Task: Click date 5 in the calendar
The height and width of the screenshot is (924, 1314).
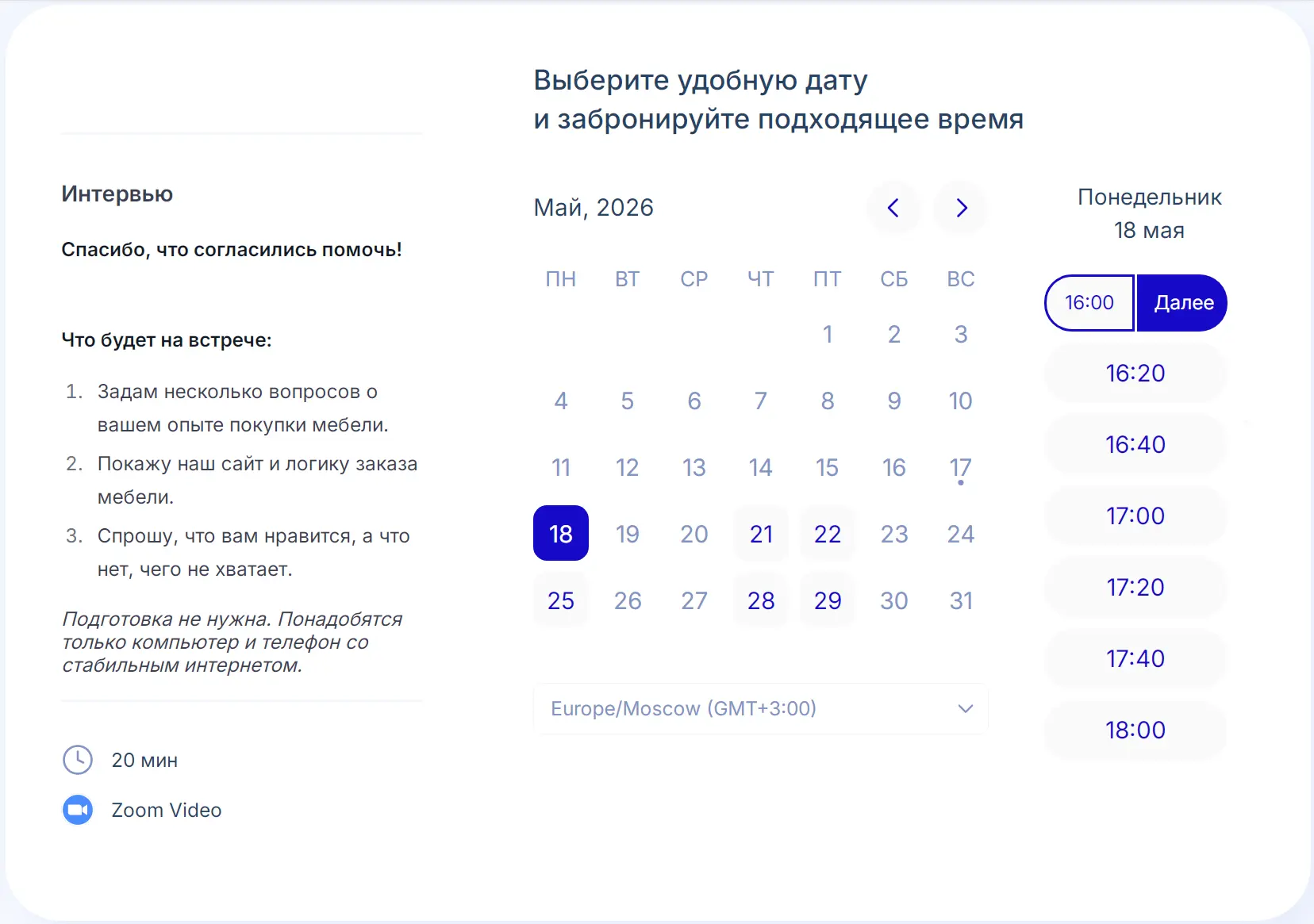Action: [x=628, y=401]
